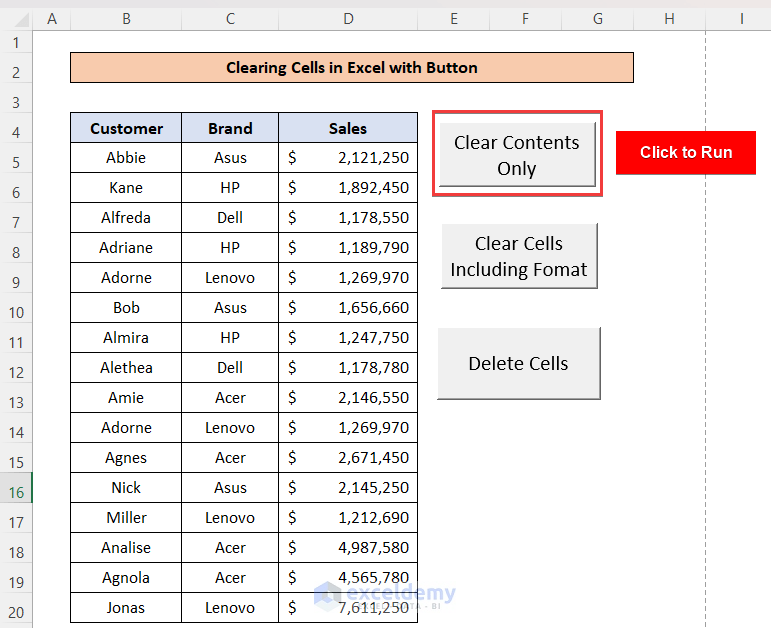Click the Customer header cell

(126, 128)
